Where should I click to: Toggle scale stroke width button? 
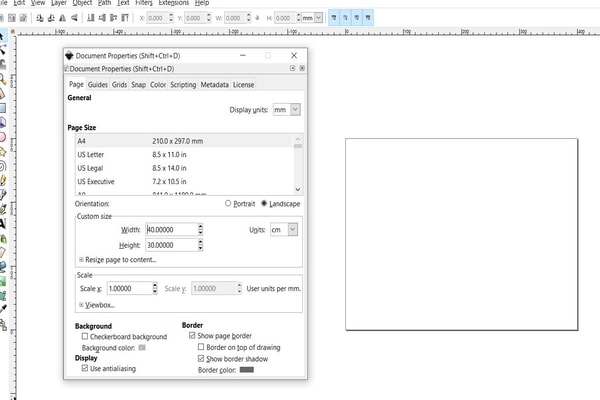pos(334,18)
